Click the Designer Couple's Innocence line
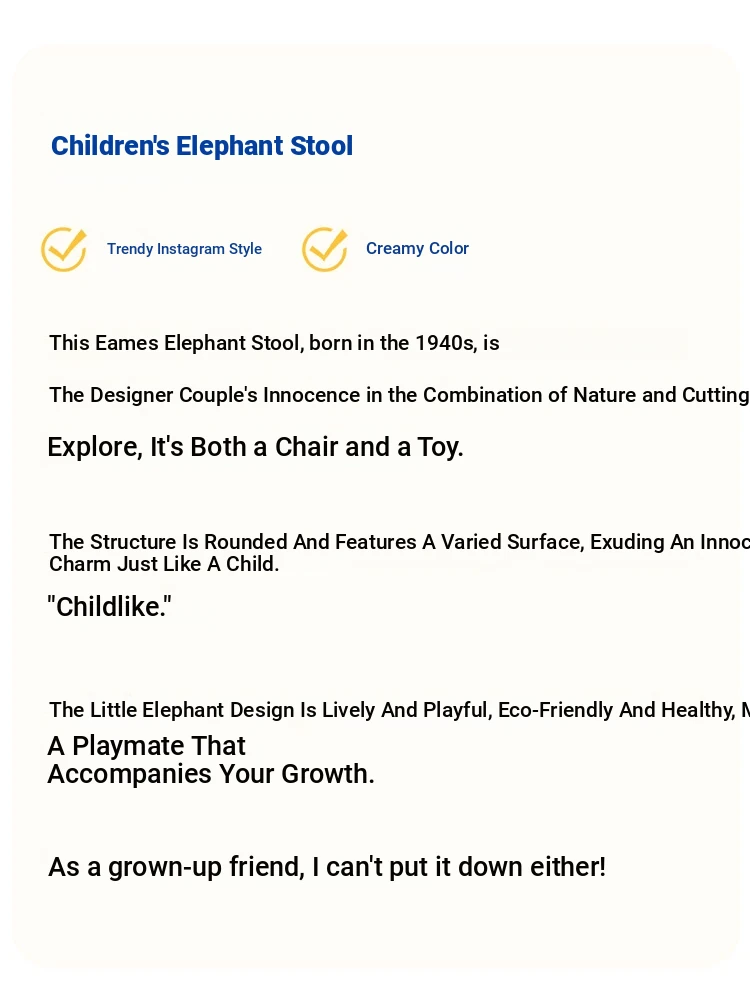The width and height of the screenshot is (750, 998). [399, 395]
